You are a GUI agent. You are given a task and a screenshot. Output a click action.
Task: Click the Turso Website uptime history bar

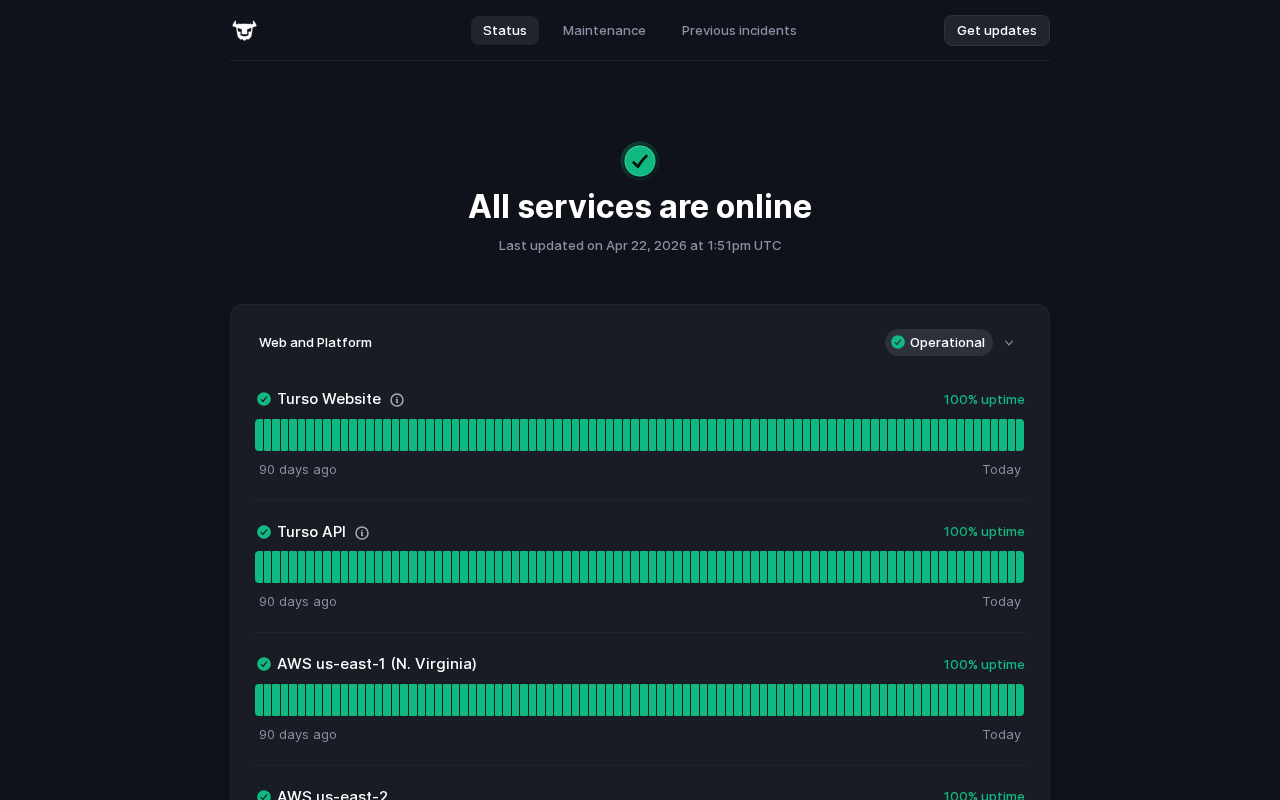(x=639, y=435)
